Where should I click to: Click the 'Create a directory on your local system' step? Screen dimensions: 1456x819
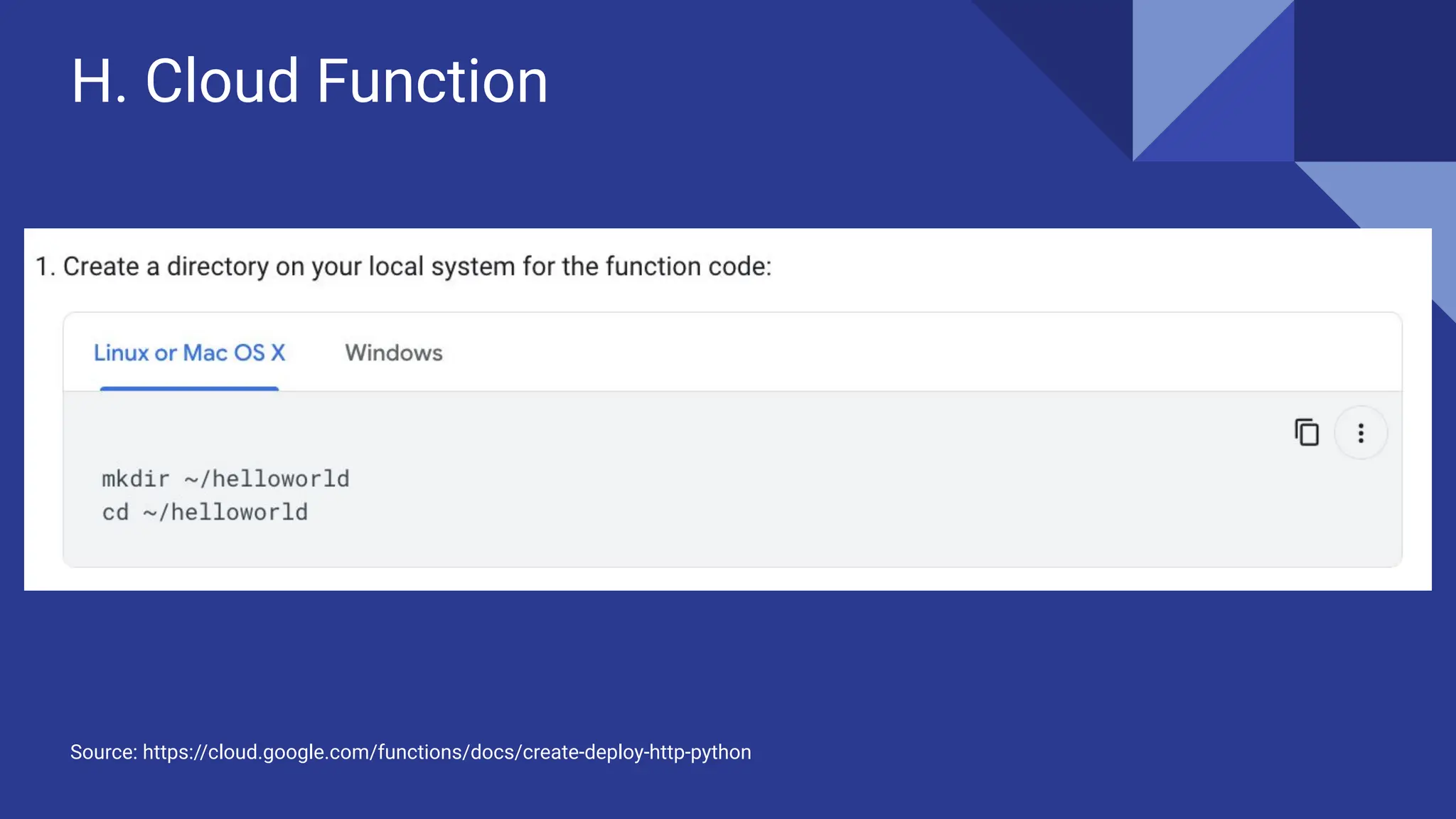(403, 267)
